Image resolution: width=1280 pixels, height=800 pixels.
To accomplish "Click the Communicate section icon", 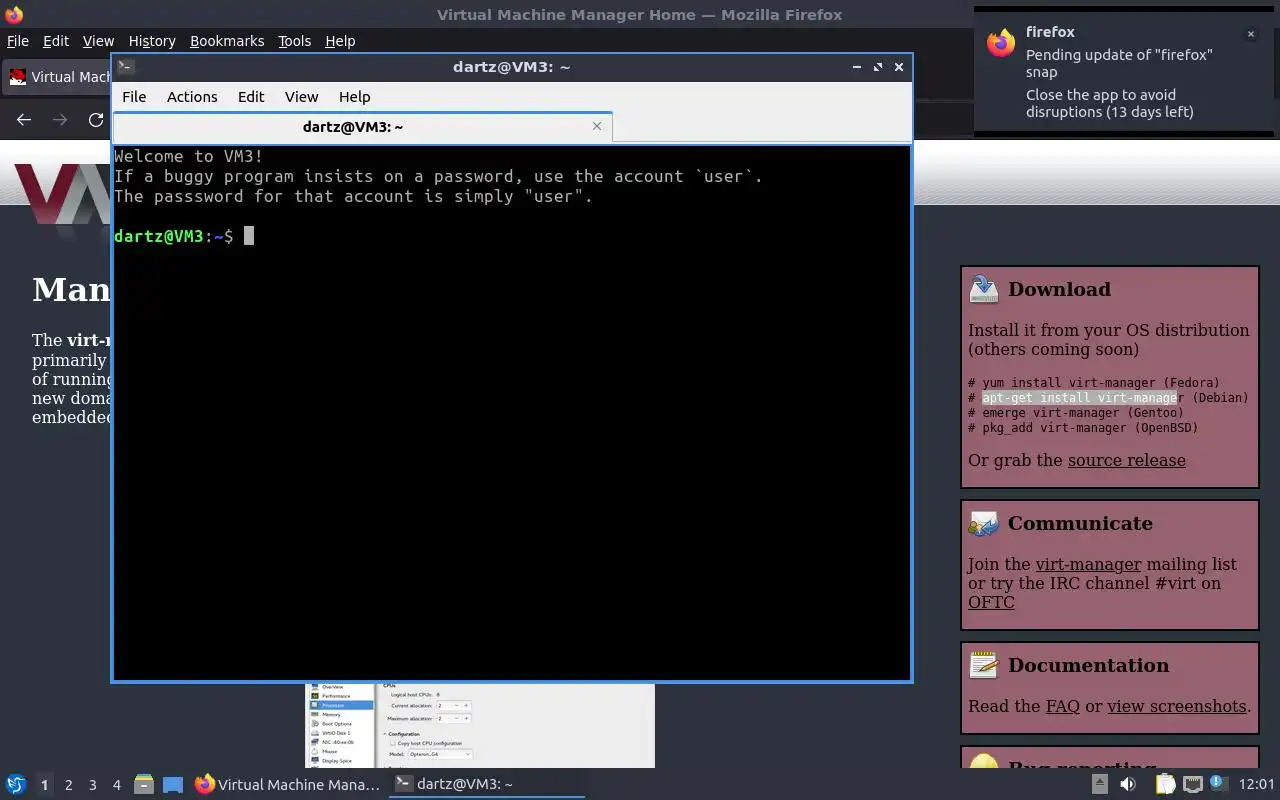I will coord(984,523).
